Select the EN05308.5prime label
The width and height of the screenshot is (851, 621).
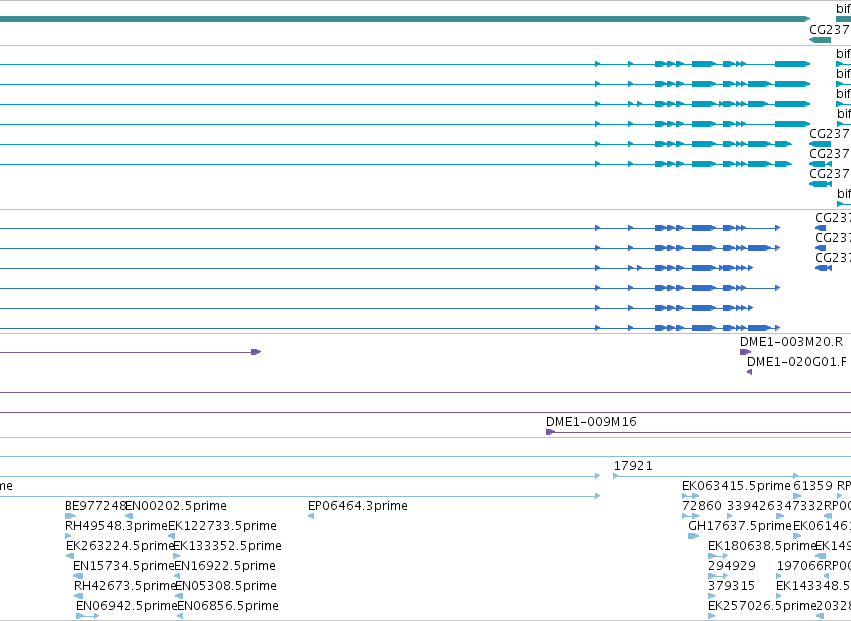226,586
